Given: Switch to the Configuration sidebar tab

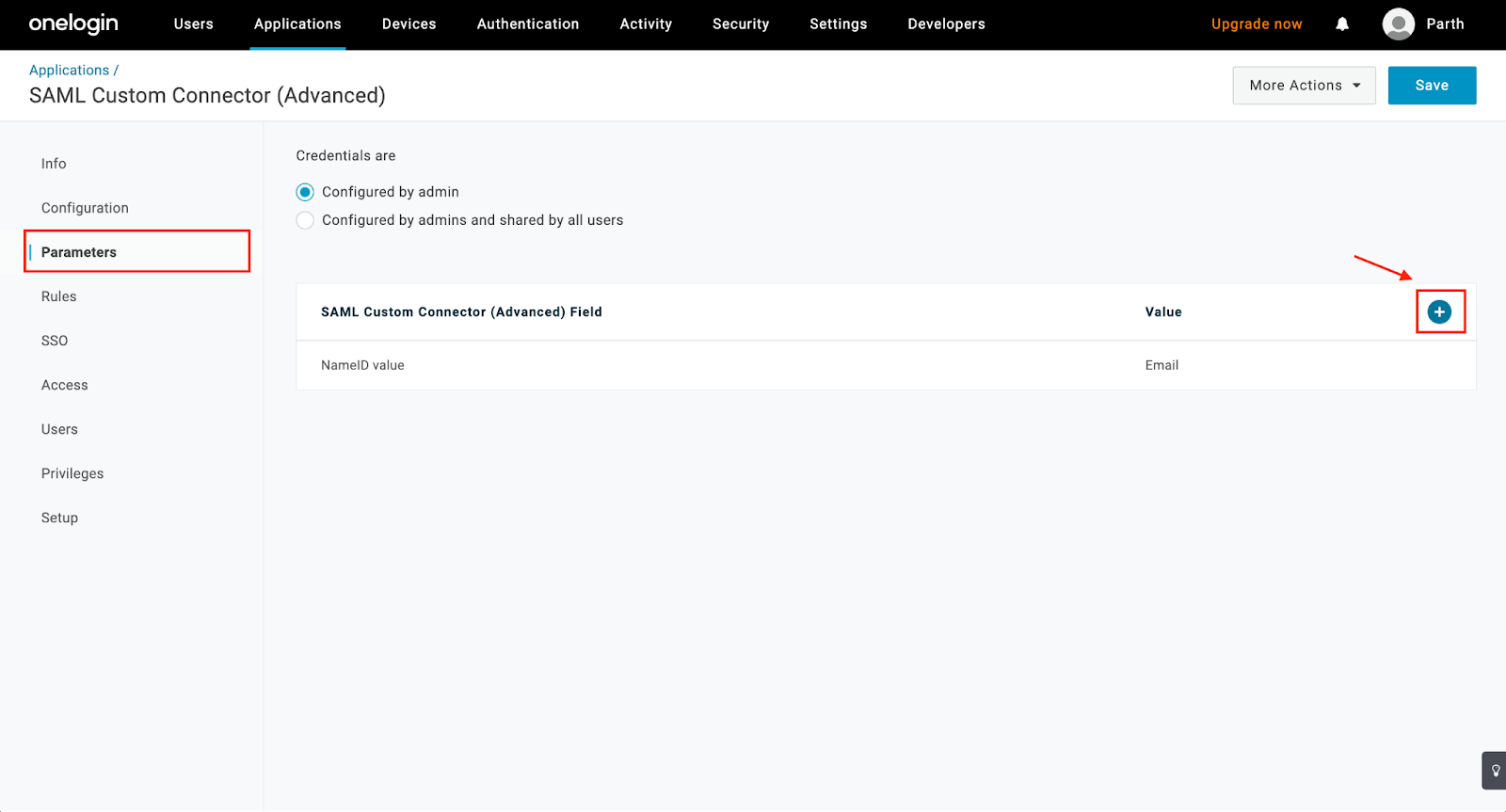Looking at the screenshot, I should point(85,208).
